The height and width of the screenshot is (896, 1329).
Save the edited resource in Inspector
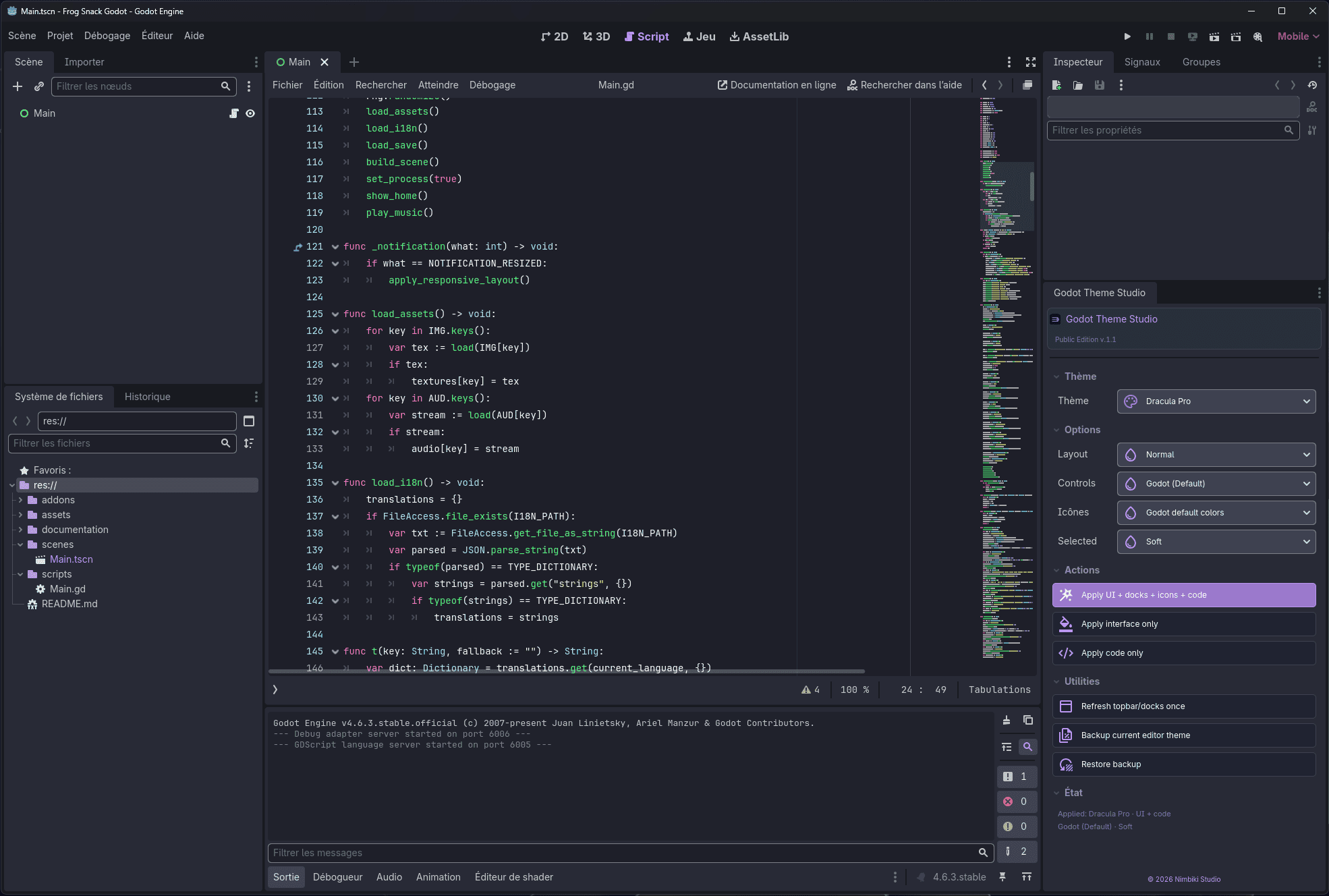tap(1100, 85)
